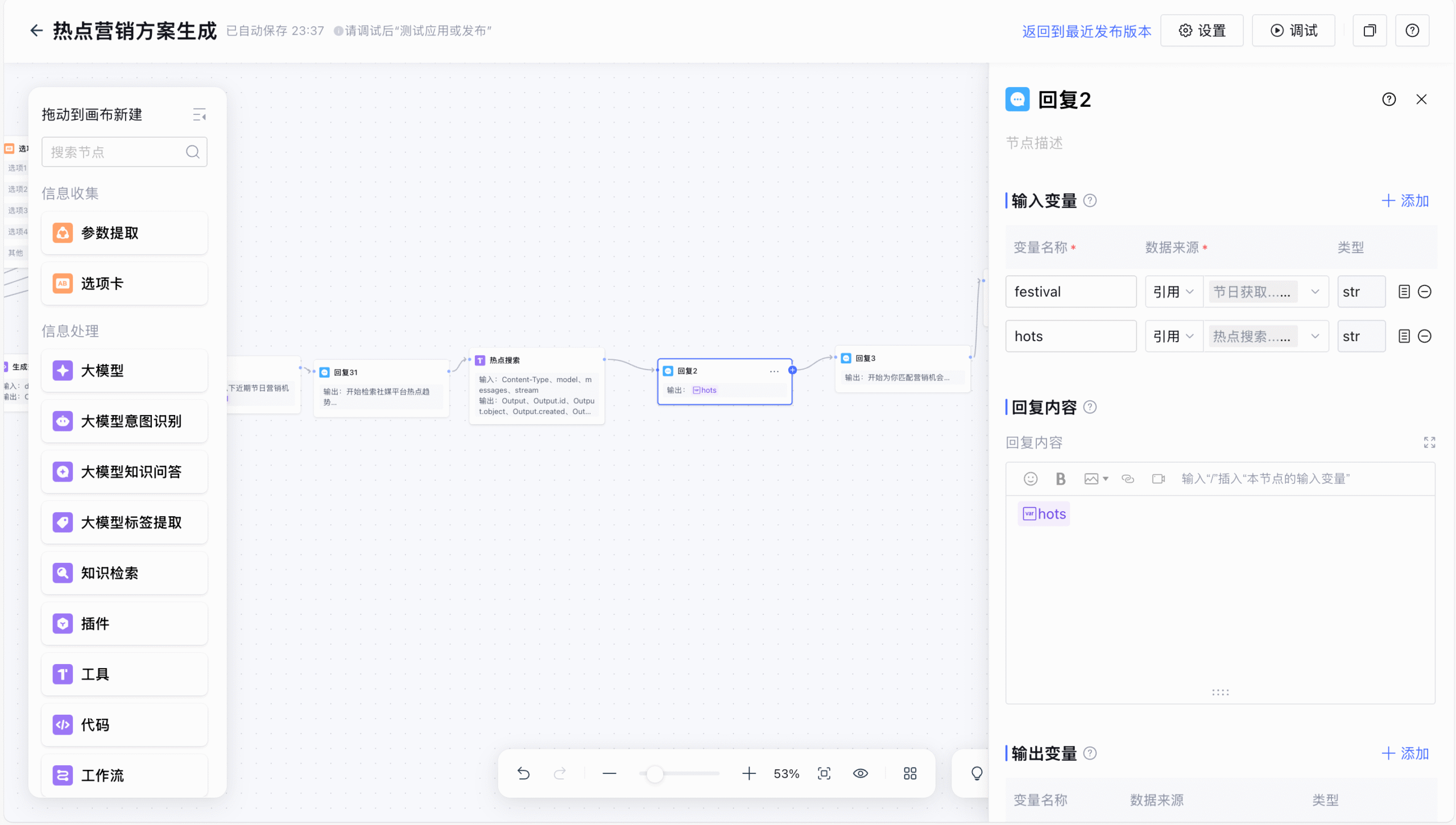Expand reply content editor to fullscreen
Screen dimensions: 1456x825
[x=1429, y=442]
